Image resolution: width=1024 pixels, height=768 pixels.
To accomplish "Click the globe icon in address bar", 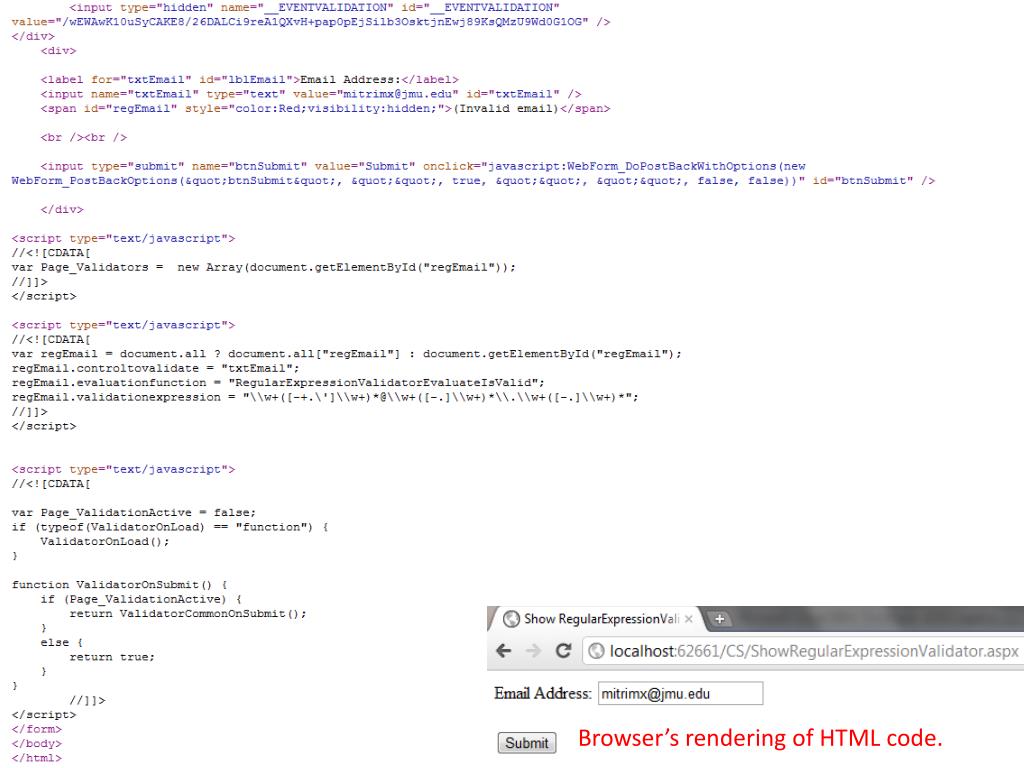I will tap(596, 651).
